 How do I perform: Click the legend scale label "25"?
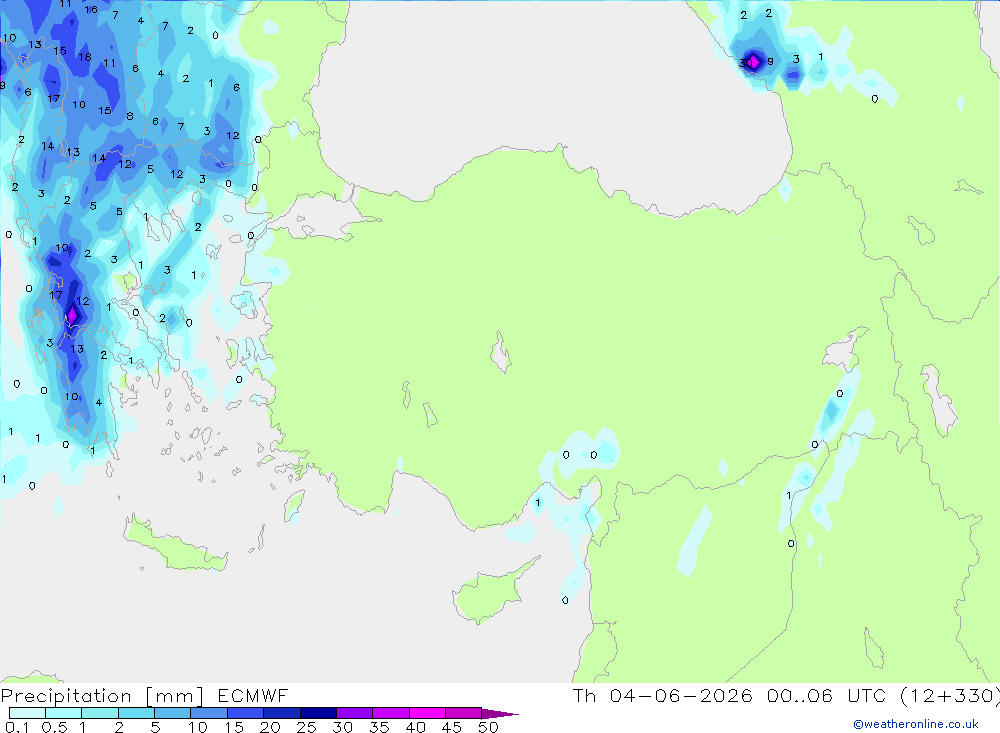tap(306, 727)
